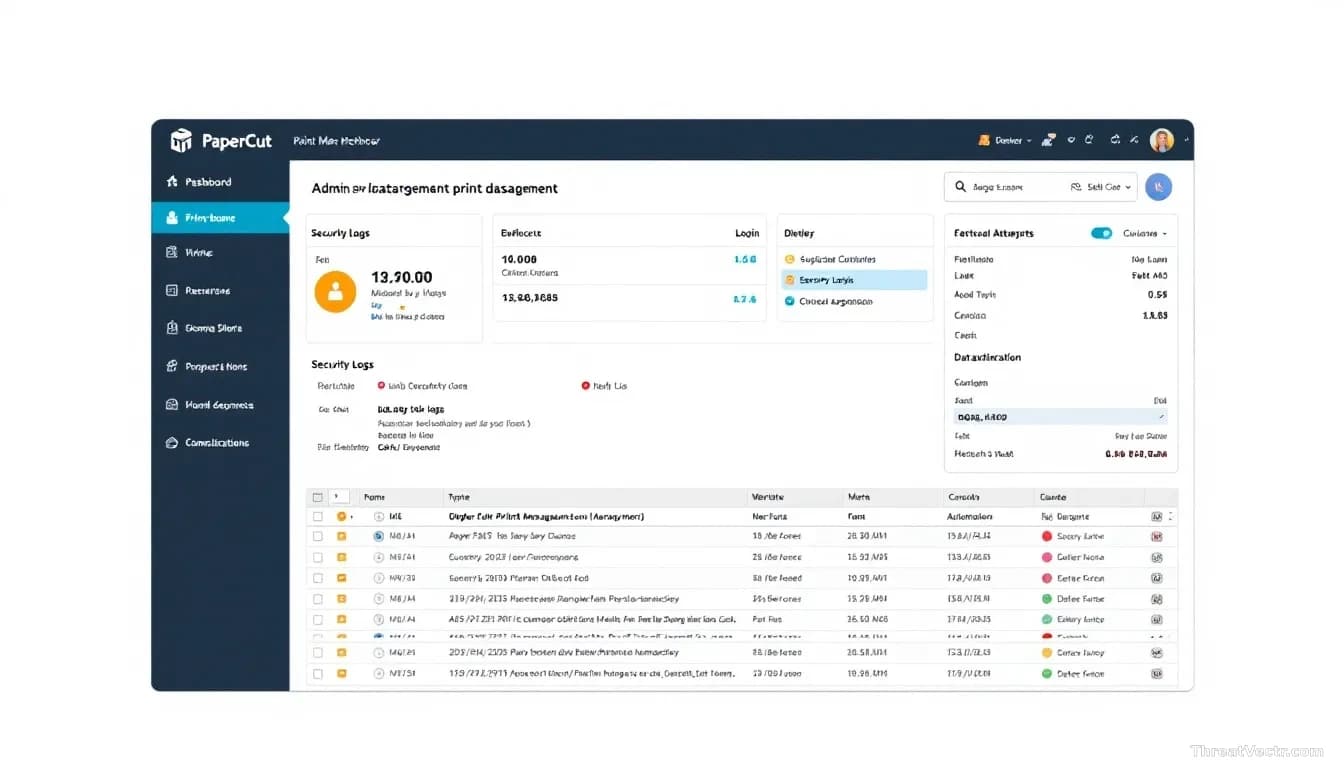Image resolution: width=1344 pixels, height=768 pixels.
Task: Click the blue 1.5.8 value under Login
Action: pyautogui.click(x=744, y=259)
